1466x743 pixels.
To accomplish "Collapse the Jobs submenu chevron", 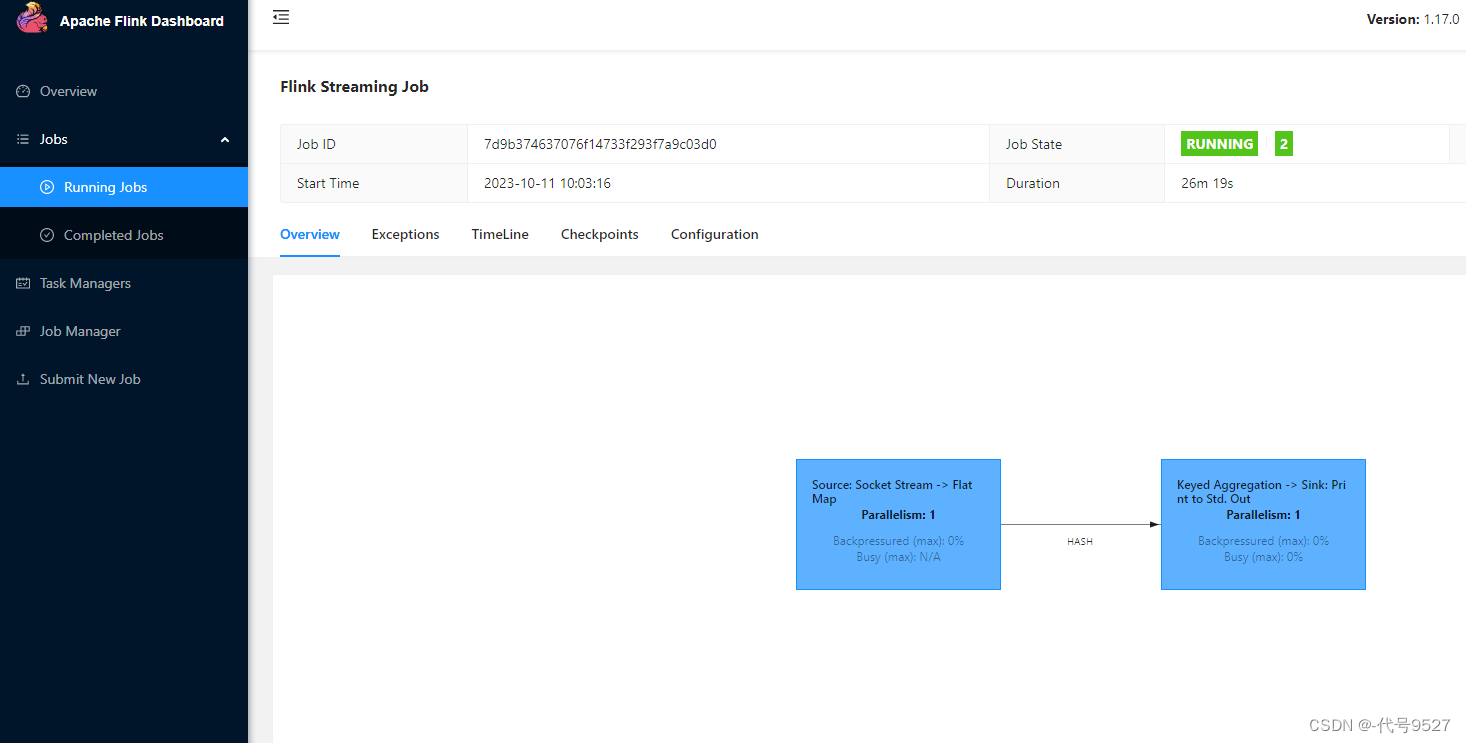I will [225, 140].
